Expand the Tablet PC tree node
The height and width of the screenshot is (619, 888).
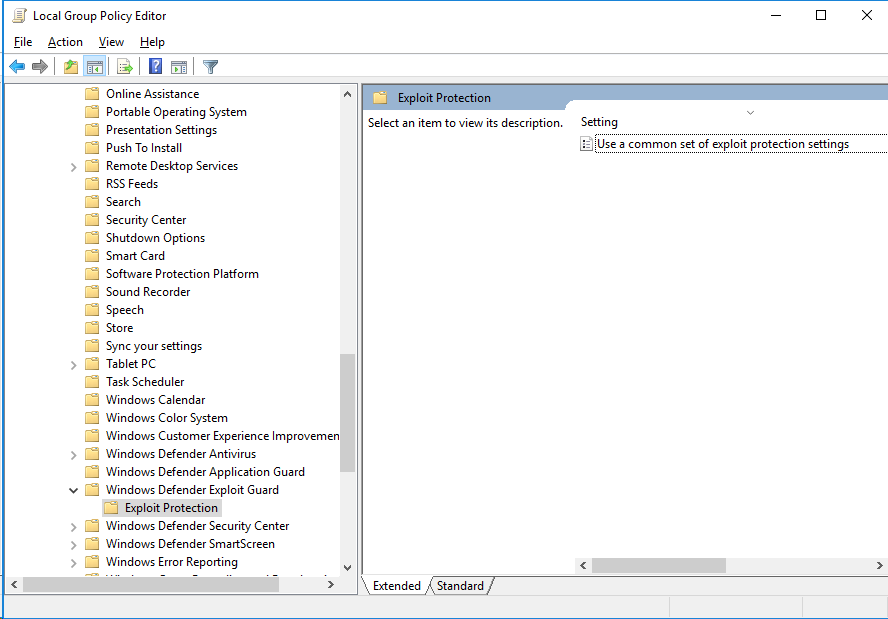tap(74, 365)
